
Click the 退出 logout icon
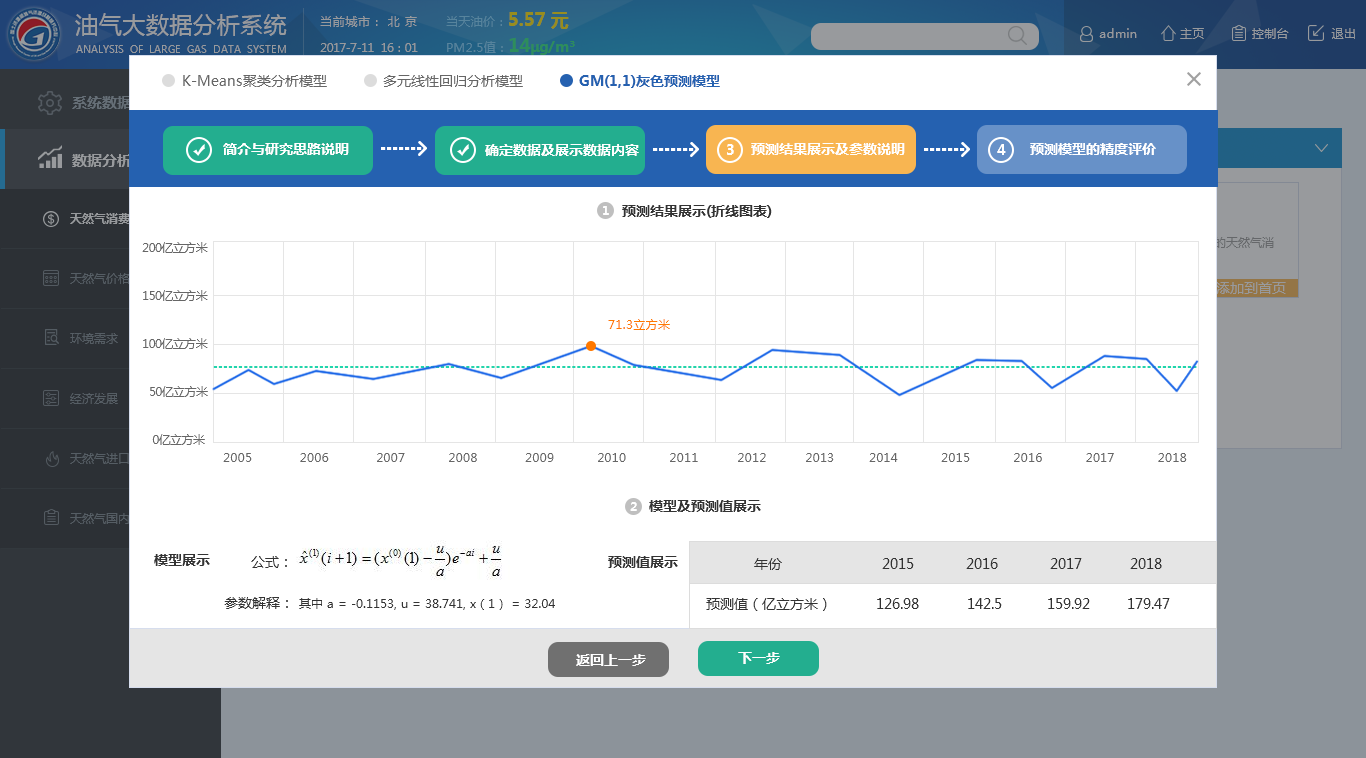click(x=1316, y=33)
